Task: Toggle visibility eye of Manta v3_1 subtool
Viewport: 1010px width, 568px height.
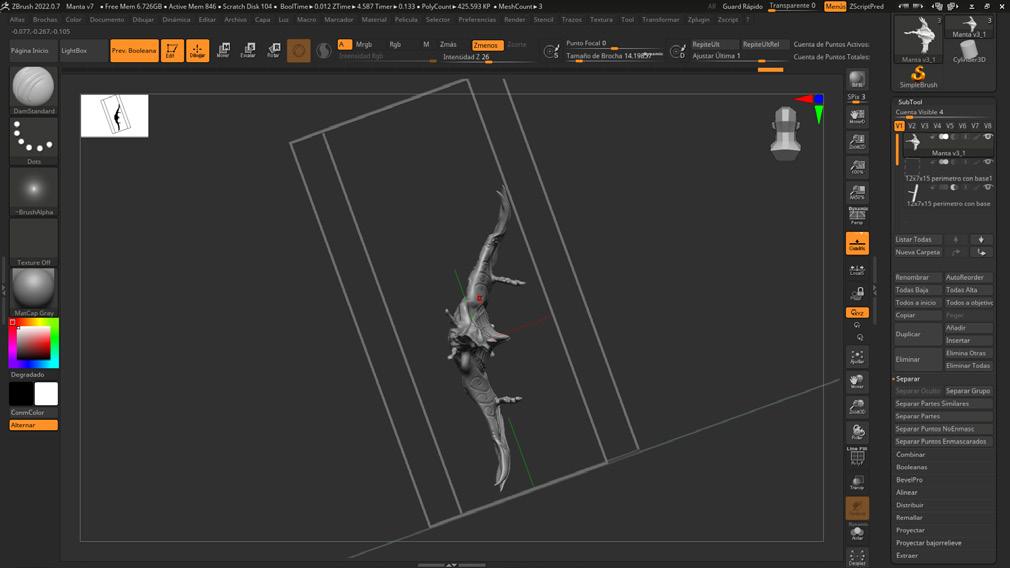Action: pyautogui.click(x=988, y=137)
